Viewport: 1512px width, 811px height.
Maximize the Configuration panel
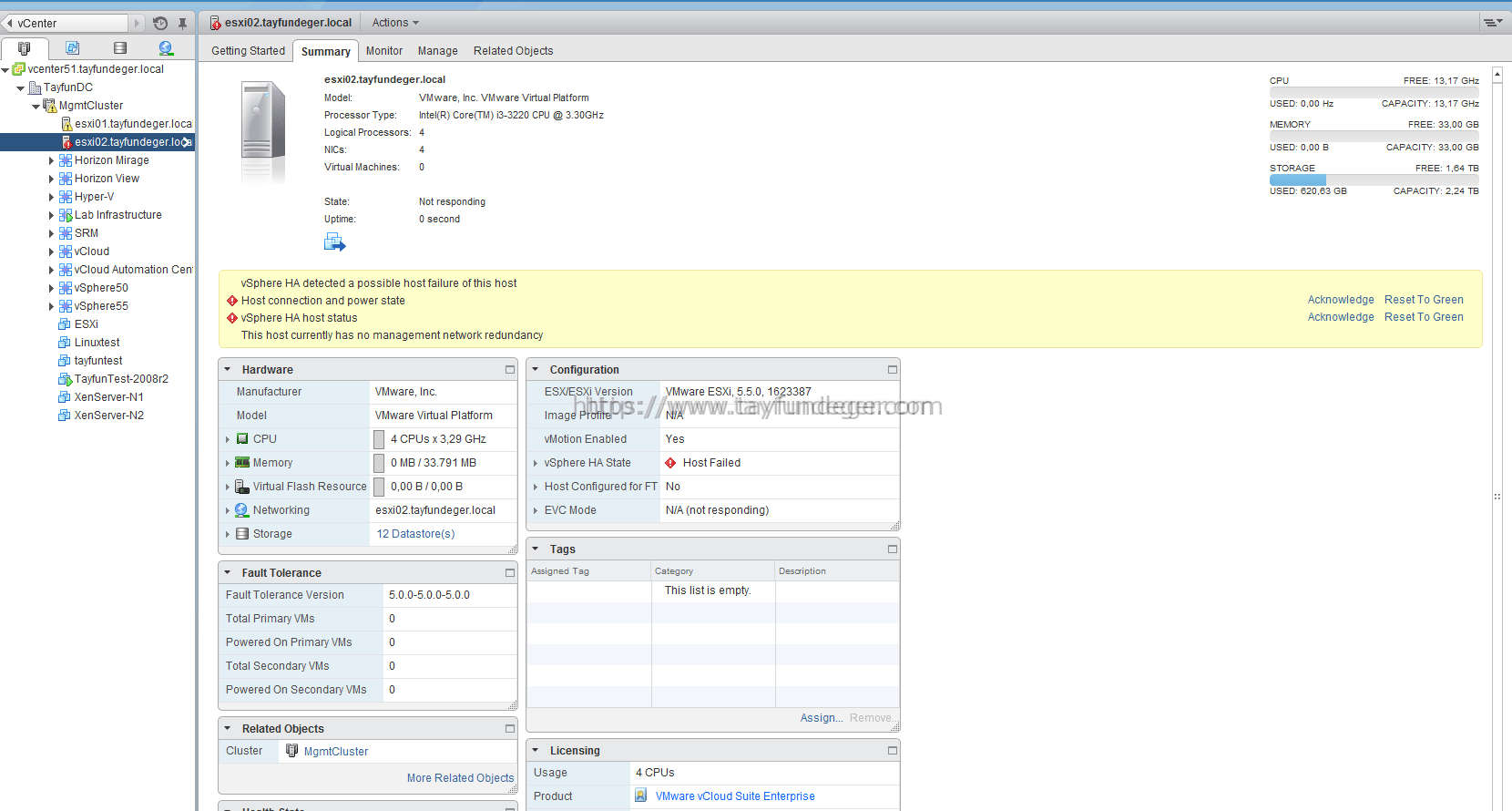(x=893, y=369)
